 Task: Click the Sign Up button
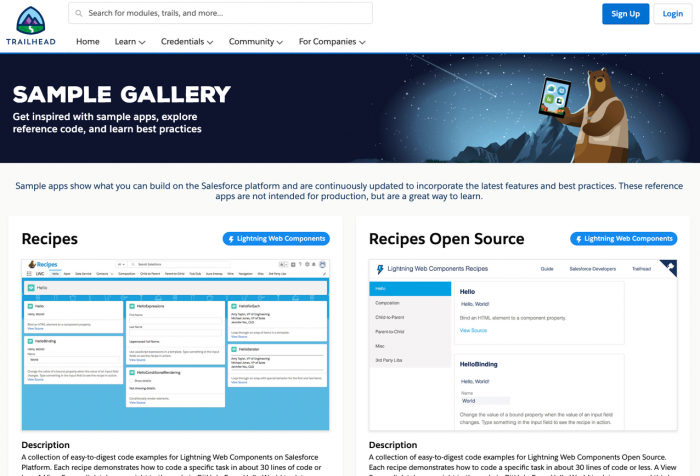[625, 14]
